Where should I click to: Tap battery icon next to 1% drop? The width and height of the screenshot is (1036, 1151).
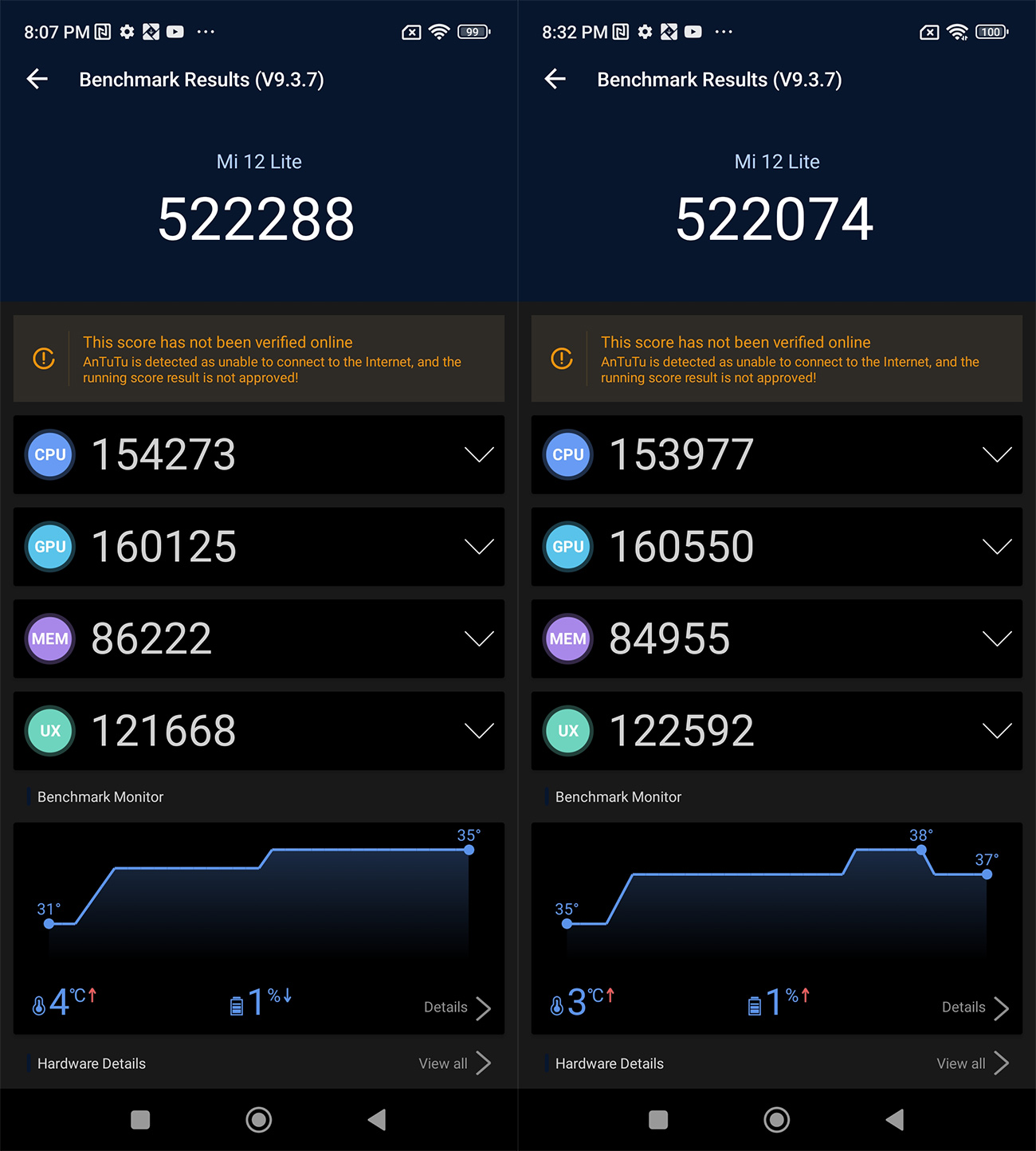(237, 1006)
